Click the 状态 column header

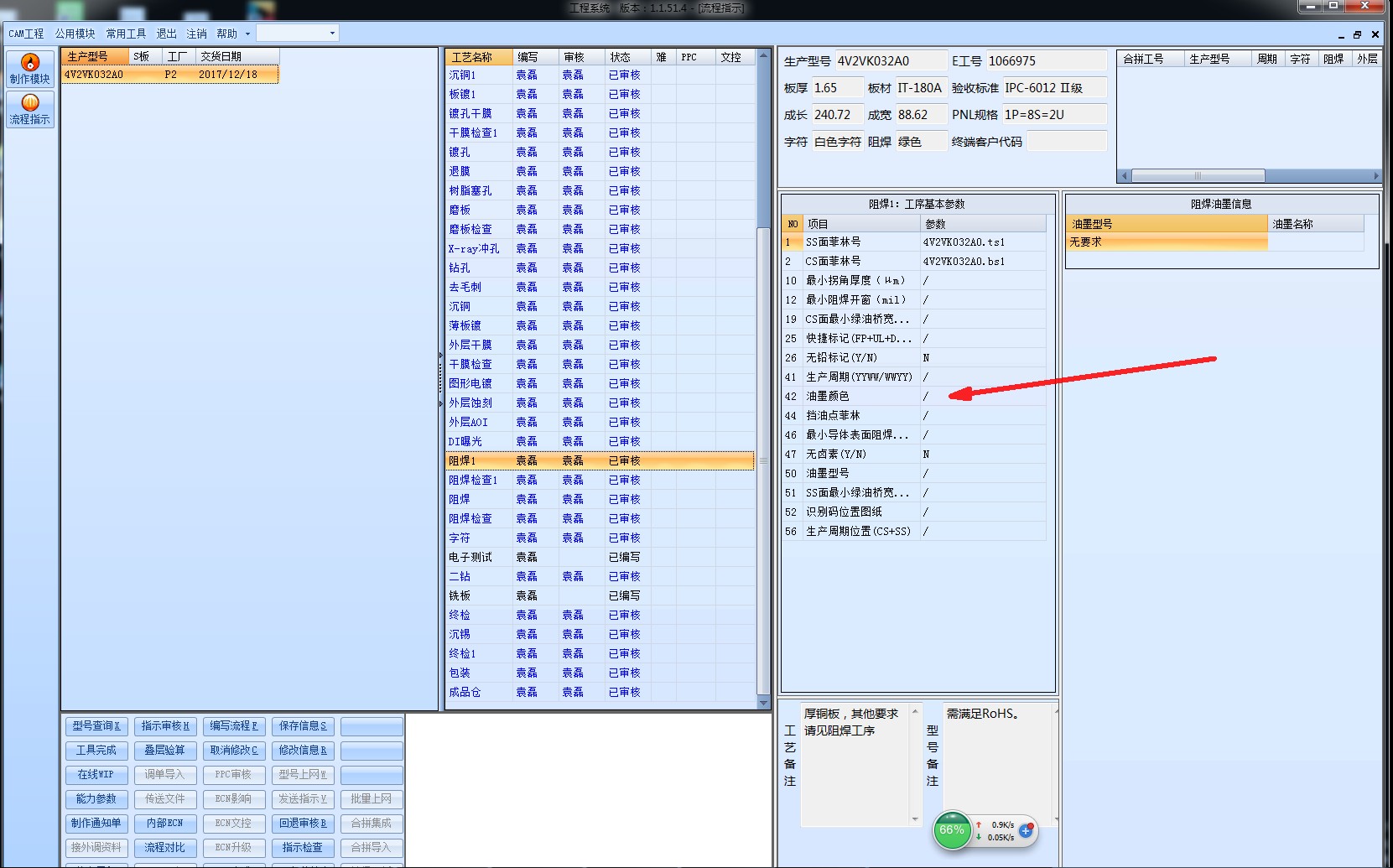click(627, 57)
